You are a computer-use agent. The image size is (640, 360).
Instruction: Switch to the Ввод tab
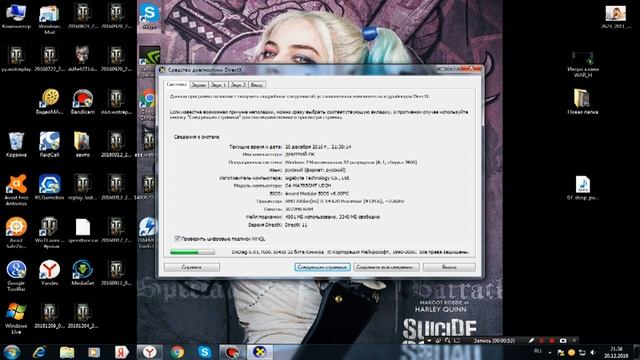coord(257,85)
